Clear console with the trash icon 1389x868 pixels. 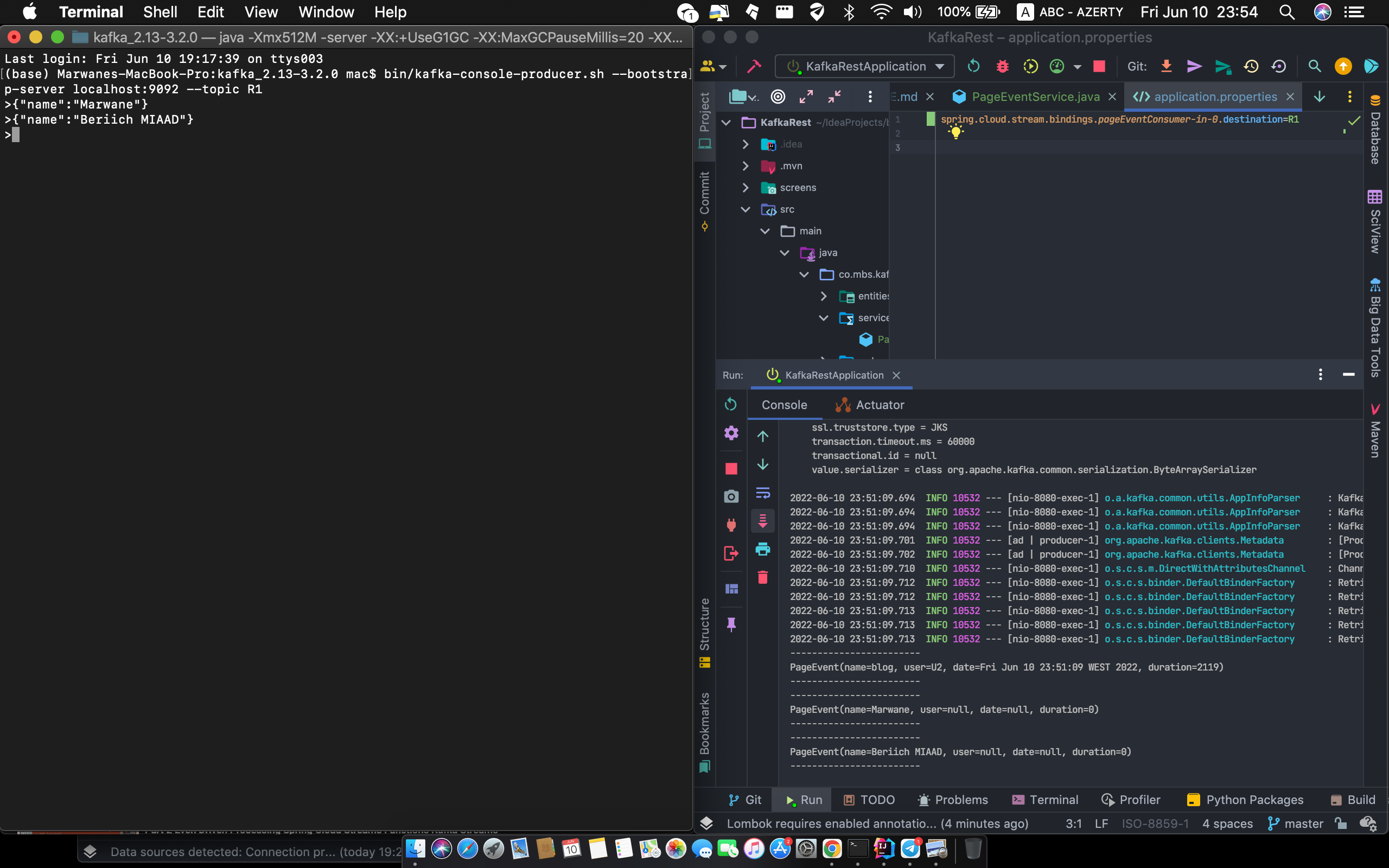click(x=762, y=577)
